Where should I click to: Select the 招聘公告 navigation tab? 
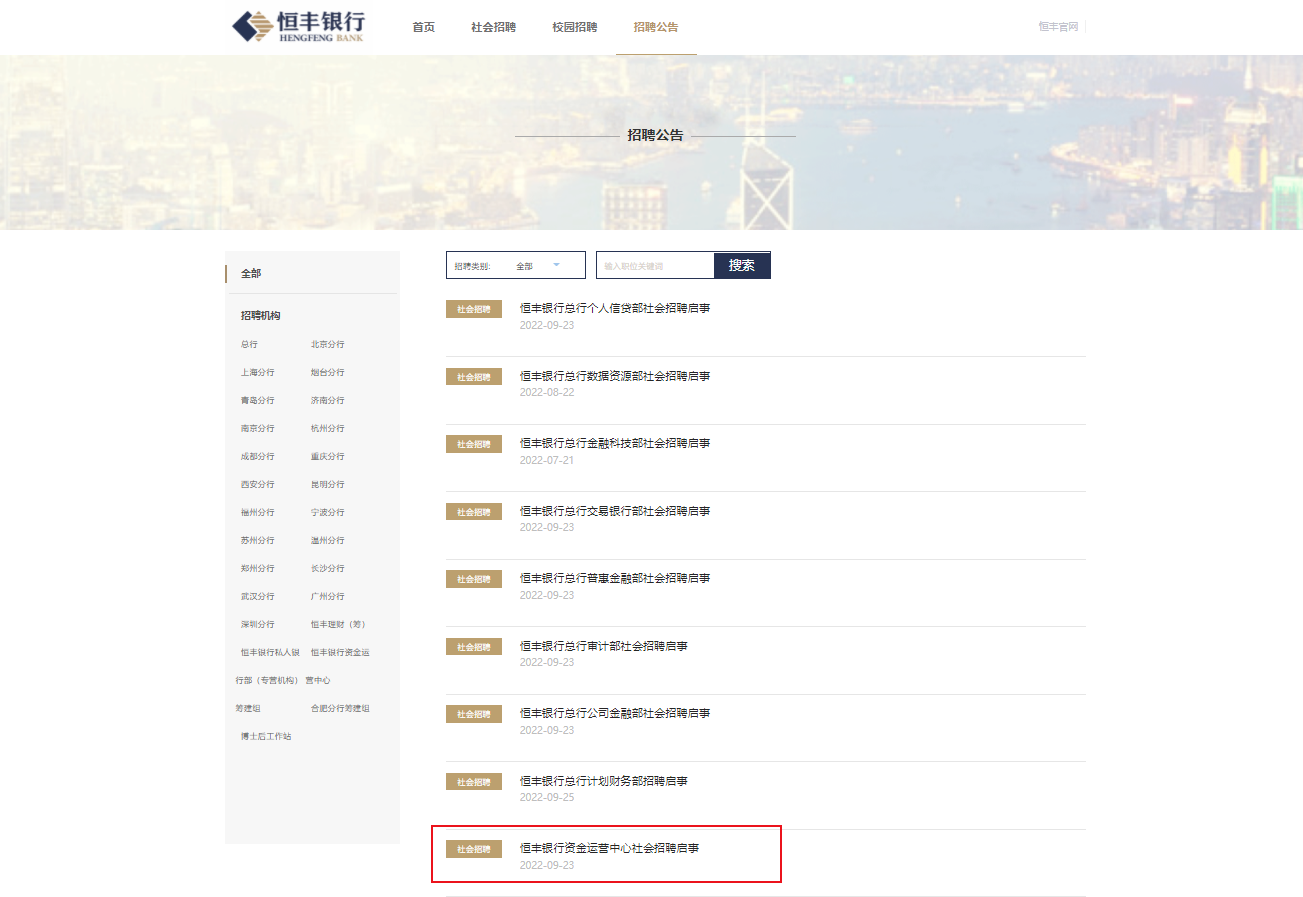656,27
